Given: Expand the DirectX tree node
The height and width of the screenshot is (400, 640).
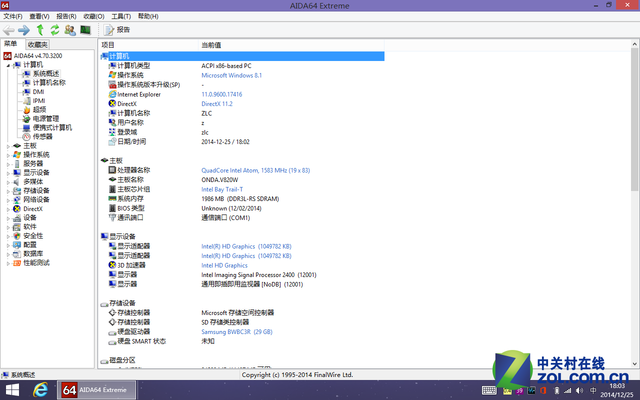Looking at the screenshot, I should pos(8,209).
